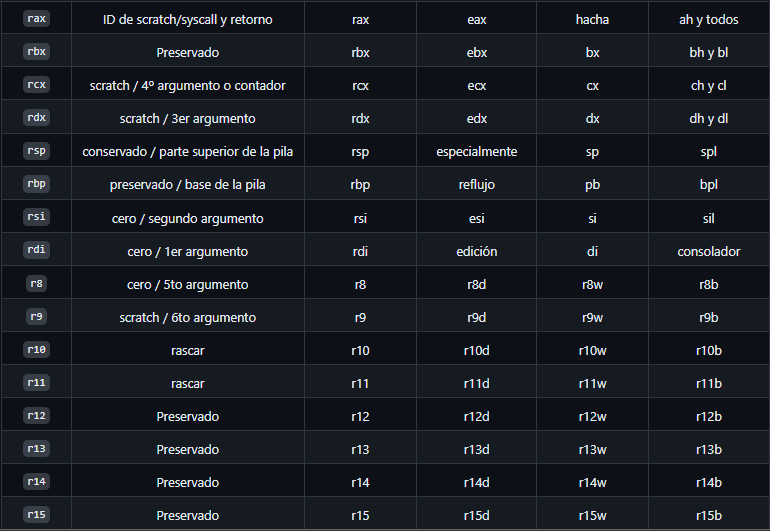Click the rsp code badge
The height and width of the screenshot is (531, 770).
36,150
